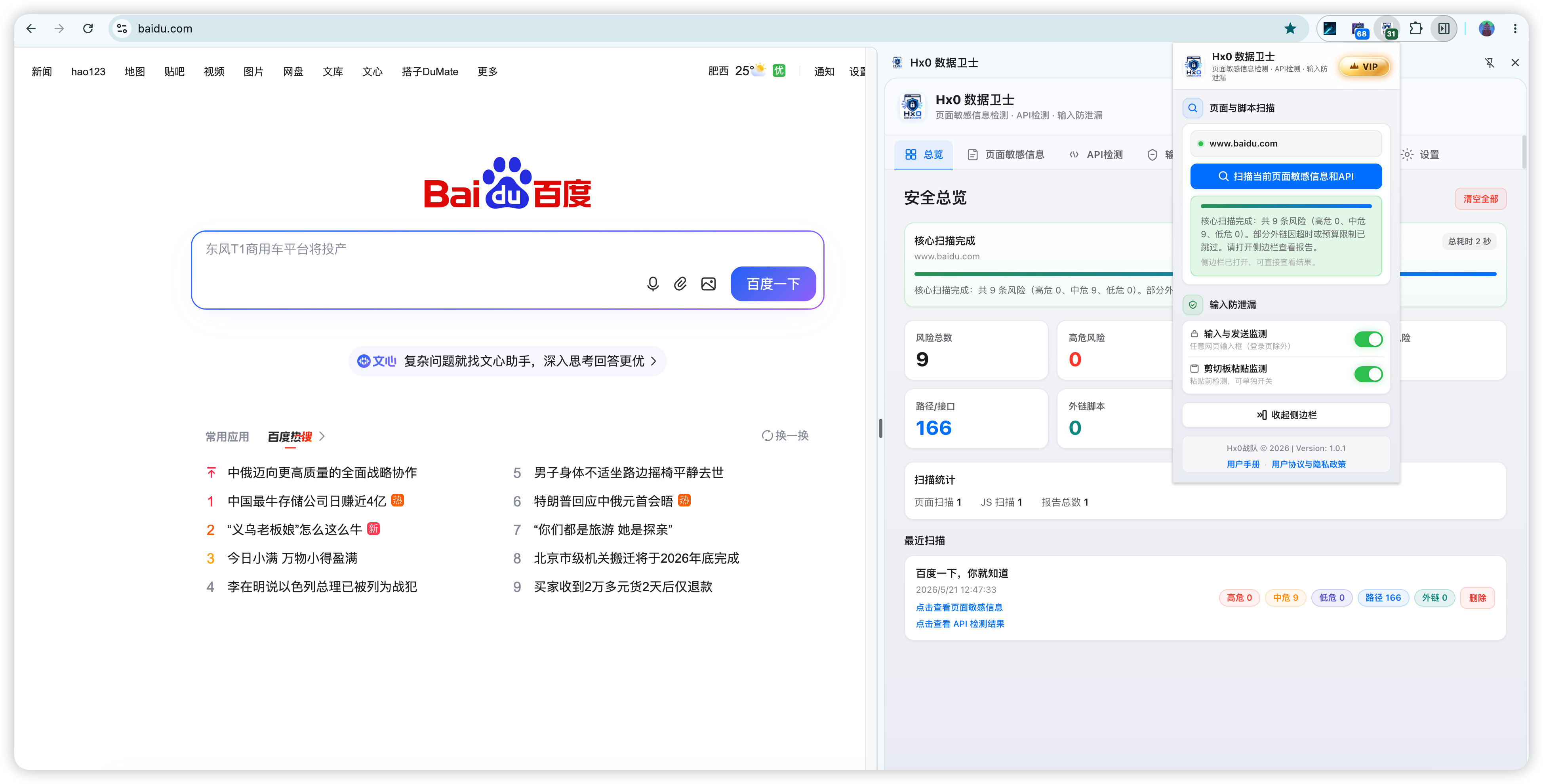Click the 清空全部 button
The width and height of the screenshot is (1543, 784).
click(1480, 199)
